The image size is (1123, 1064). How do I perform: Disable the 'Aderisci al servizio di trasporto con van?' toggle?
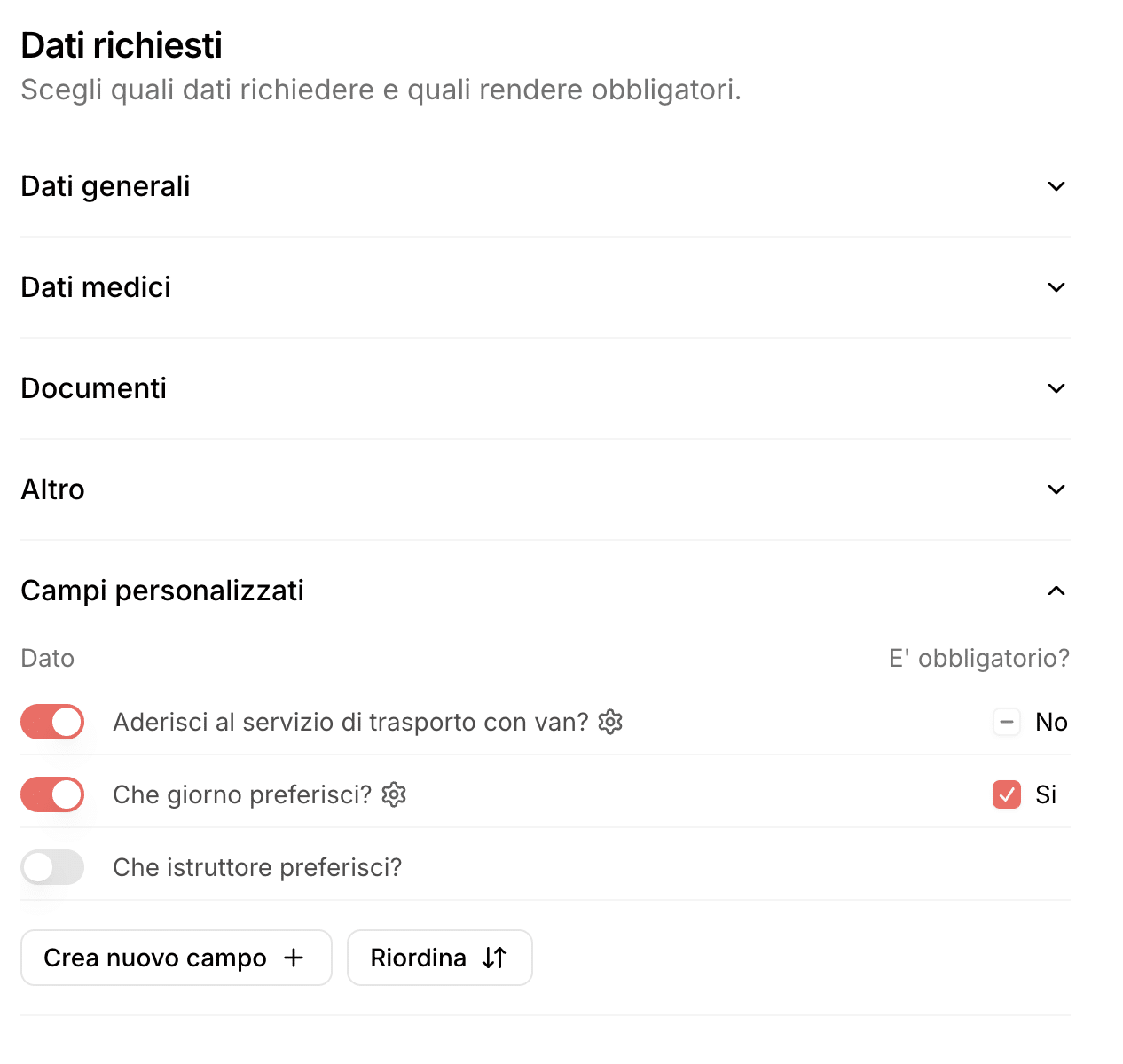click(x=52, y=722)
